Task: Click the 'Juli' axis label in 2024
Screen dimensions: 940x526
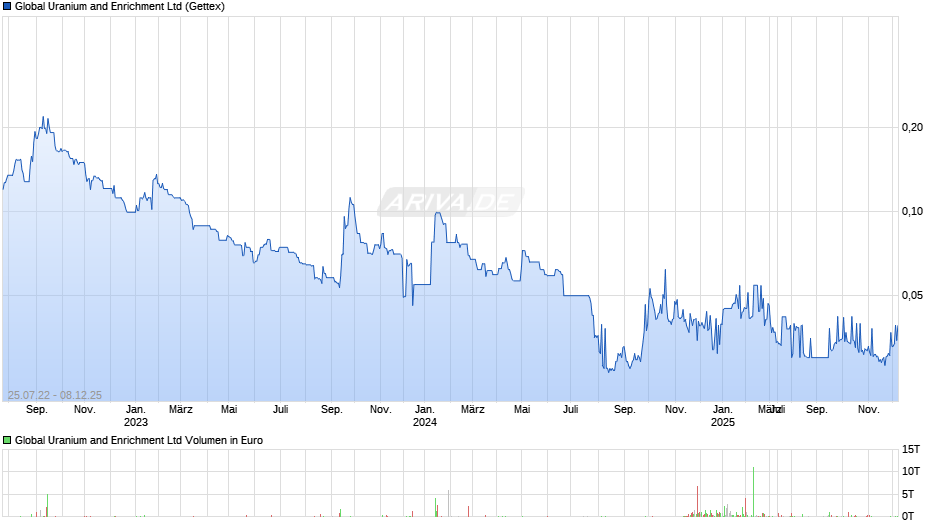Action: click(x=571, y=410)
